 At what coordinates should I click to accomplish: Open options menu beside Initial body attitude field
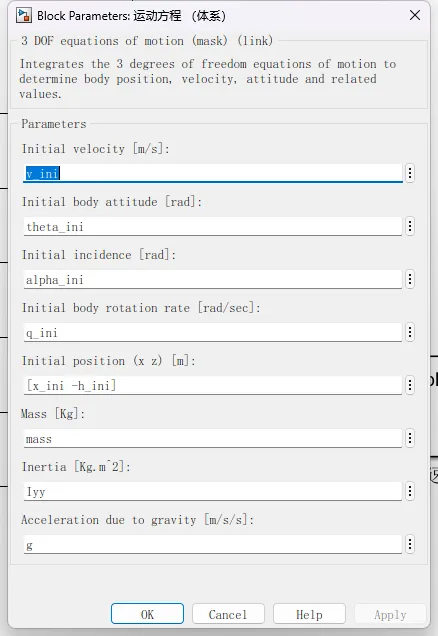point(410,226)
